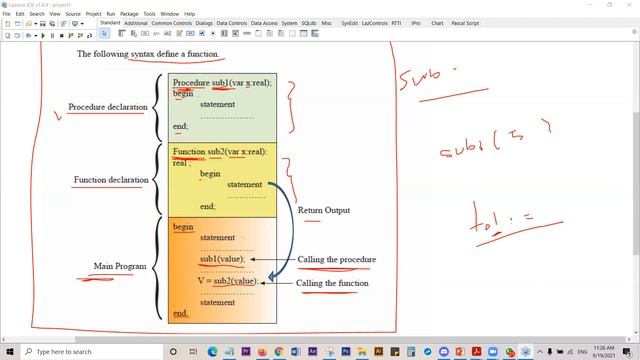Click the Save All toolbar icon
This screenshot has height=360, width=640.
(x=52, y=24)
